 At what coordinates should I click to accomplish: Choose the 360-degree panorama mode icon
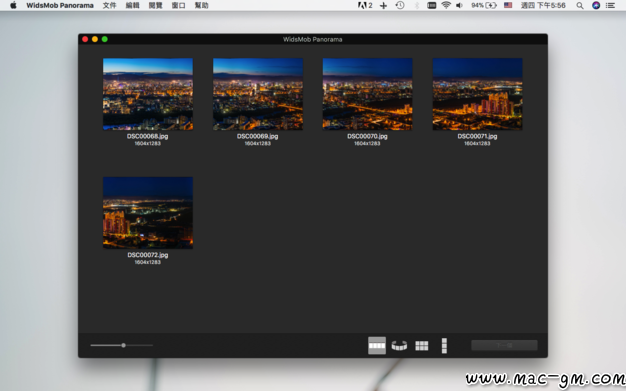(x=399, y=345)
